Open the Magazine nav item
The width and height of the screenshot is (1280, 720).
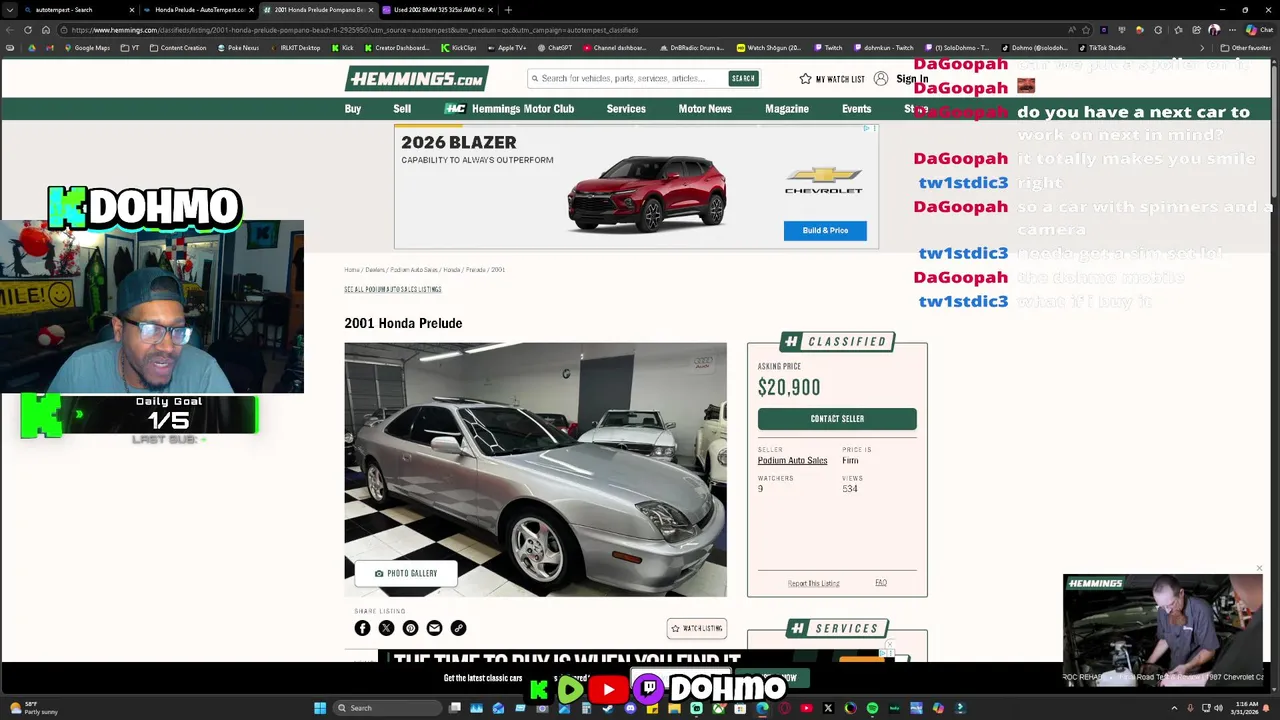pyautogui.click(x=787, y=109)
